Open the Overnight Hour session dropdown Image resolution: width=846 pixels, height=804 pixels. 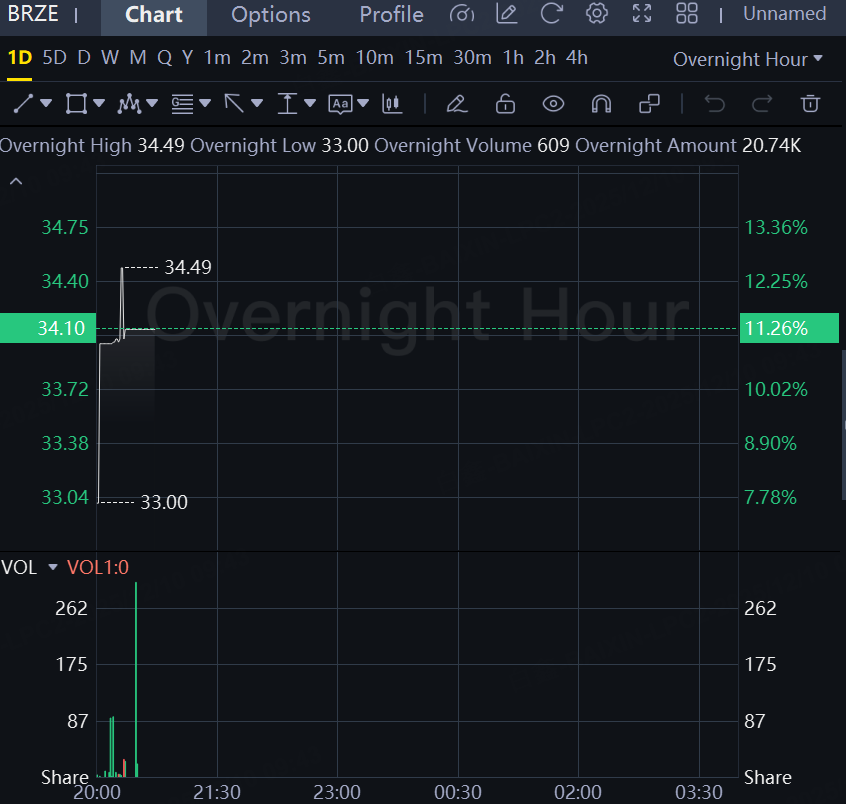point(748,59)
